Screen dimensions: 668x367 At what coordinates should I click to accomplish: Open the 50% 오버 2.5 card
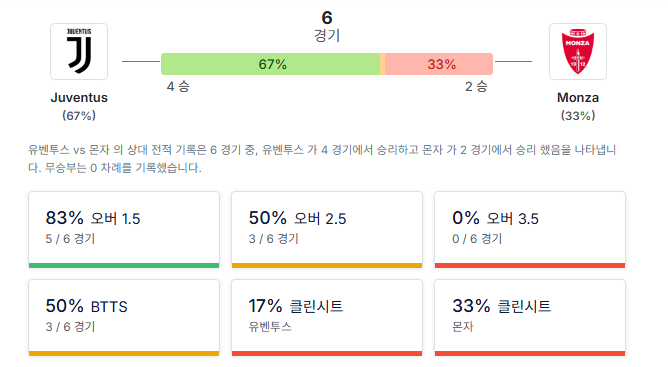point(327,230)
